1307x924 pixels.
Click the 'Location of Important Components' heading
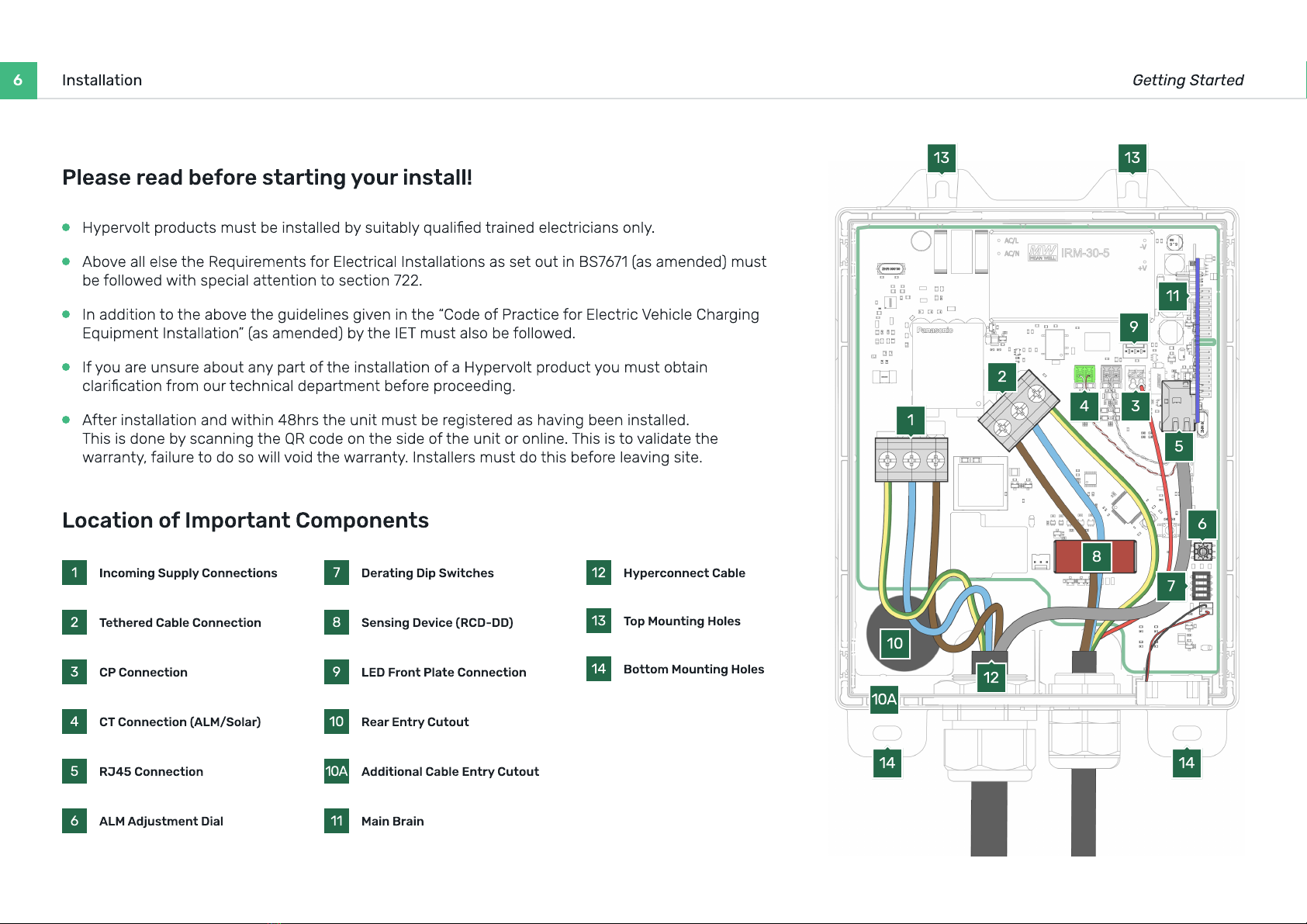245,520
